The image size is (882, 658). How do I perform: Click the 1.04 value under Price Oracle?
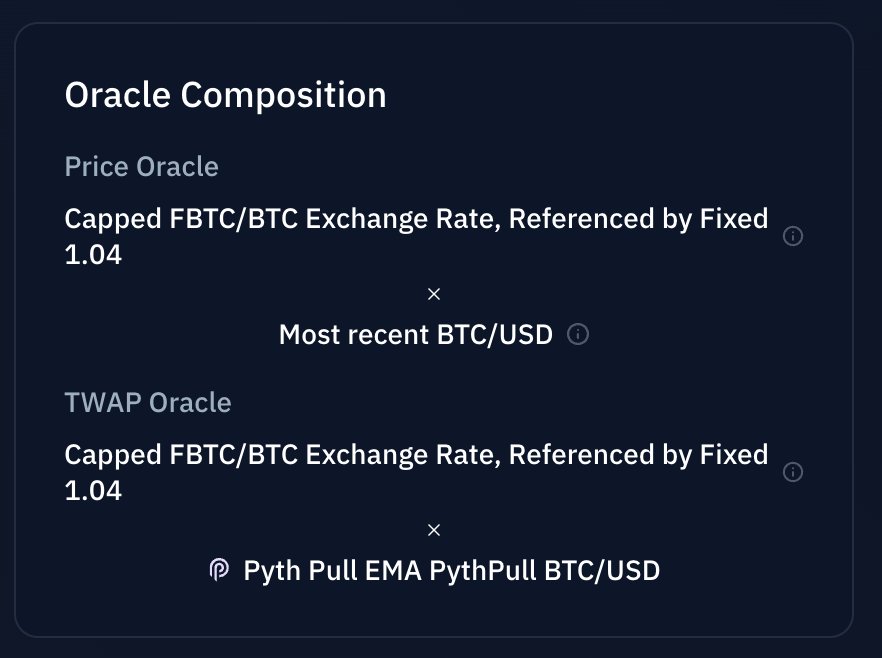click(x=93, y=254)
